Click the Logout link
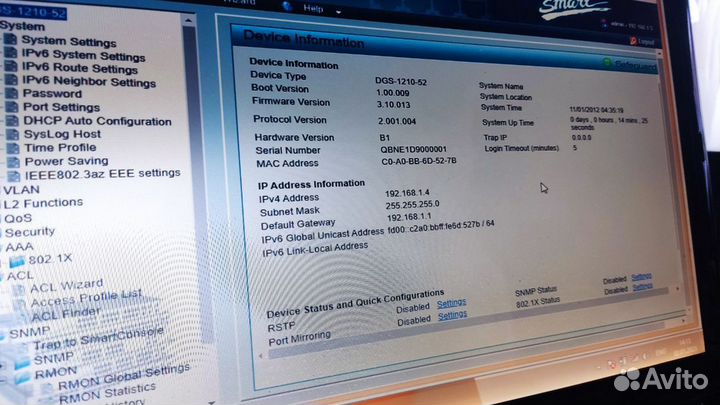 coord(646,42)
